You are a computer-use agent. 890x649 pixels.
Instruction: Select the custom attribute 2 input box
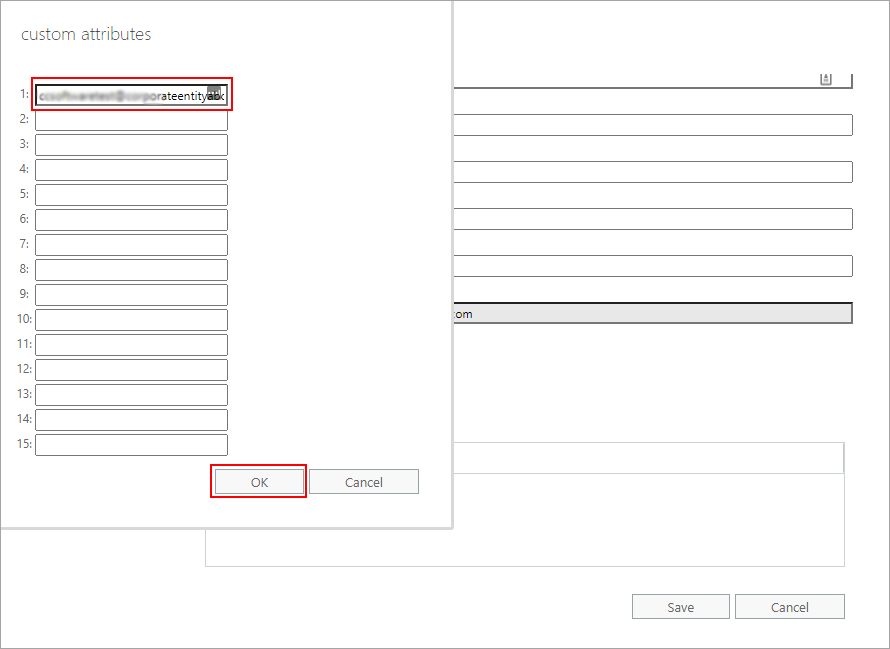[x=131, y=120]
